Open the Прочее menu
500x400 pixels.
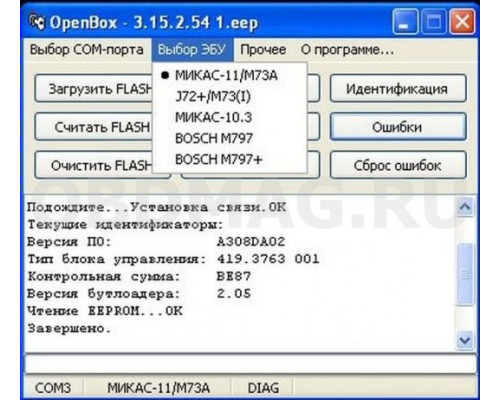(x=263, y=50)
